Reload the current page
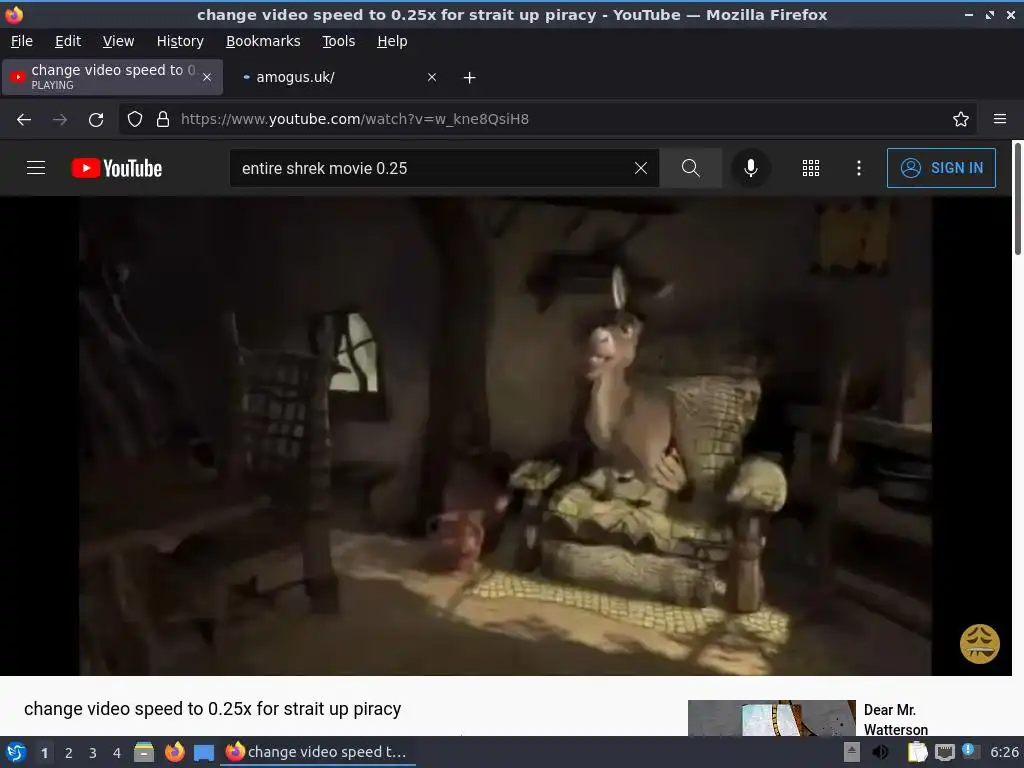This screenshot has height=768, width=1024. (96, 120)
